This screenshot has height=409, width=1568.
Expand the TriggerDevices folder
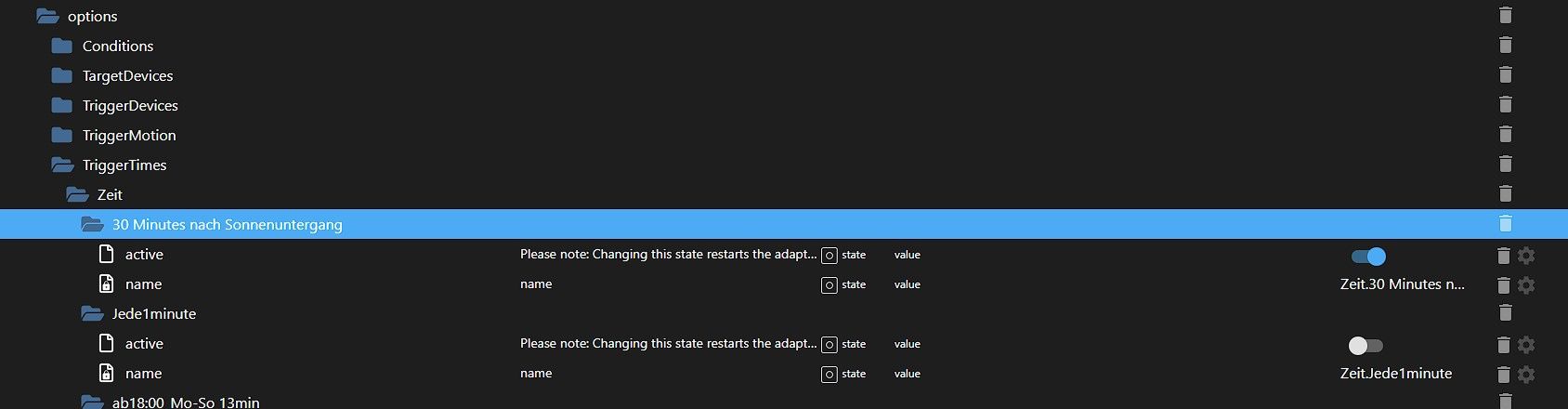62,106
